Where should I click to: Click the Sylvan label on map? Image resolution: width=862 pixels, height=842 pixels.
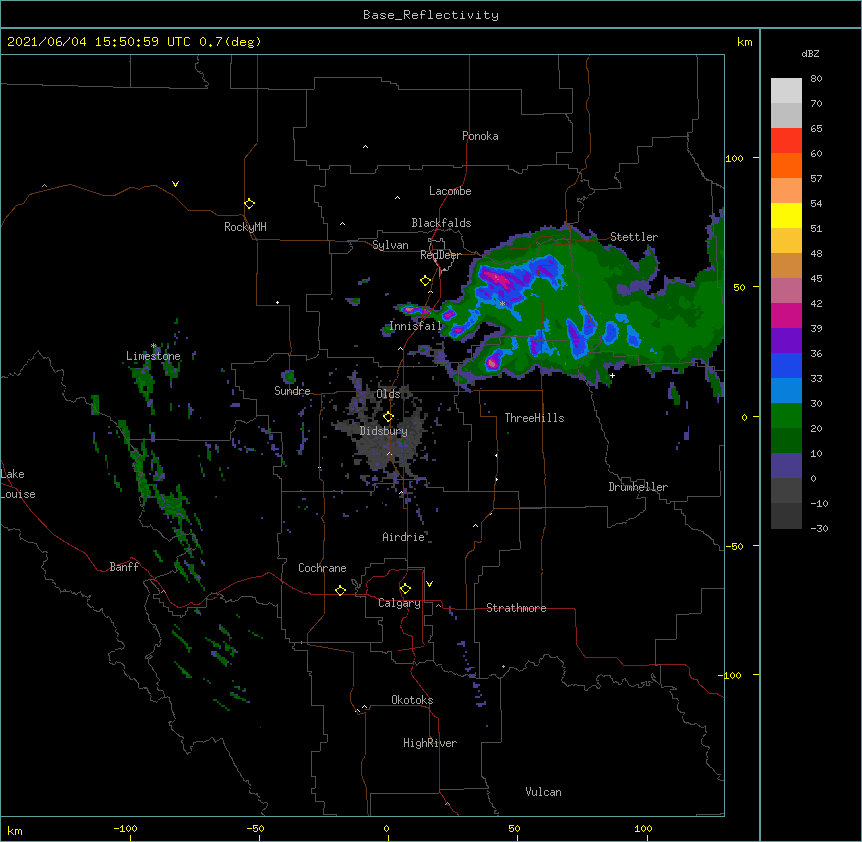(390, 245)
